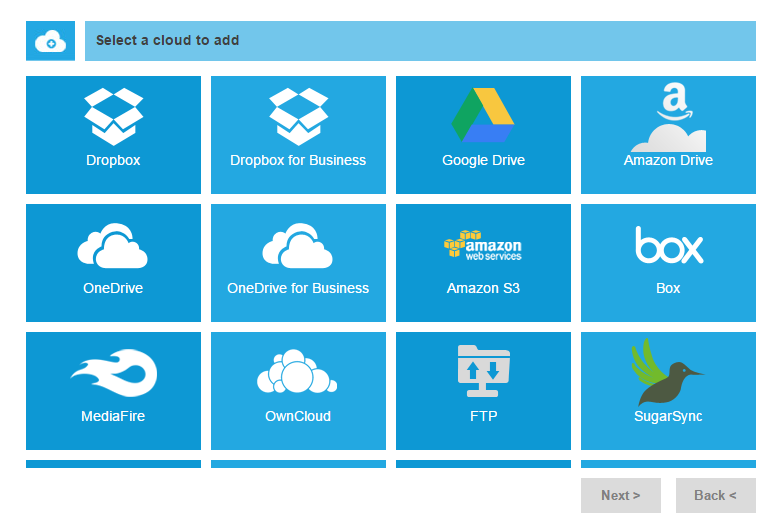Viewport: 778px width, 527px height.
Task: Click the 'Select a cloud to add' header bar
Action: point(420,41)
